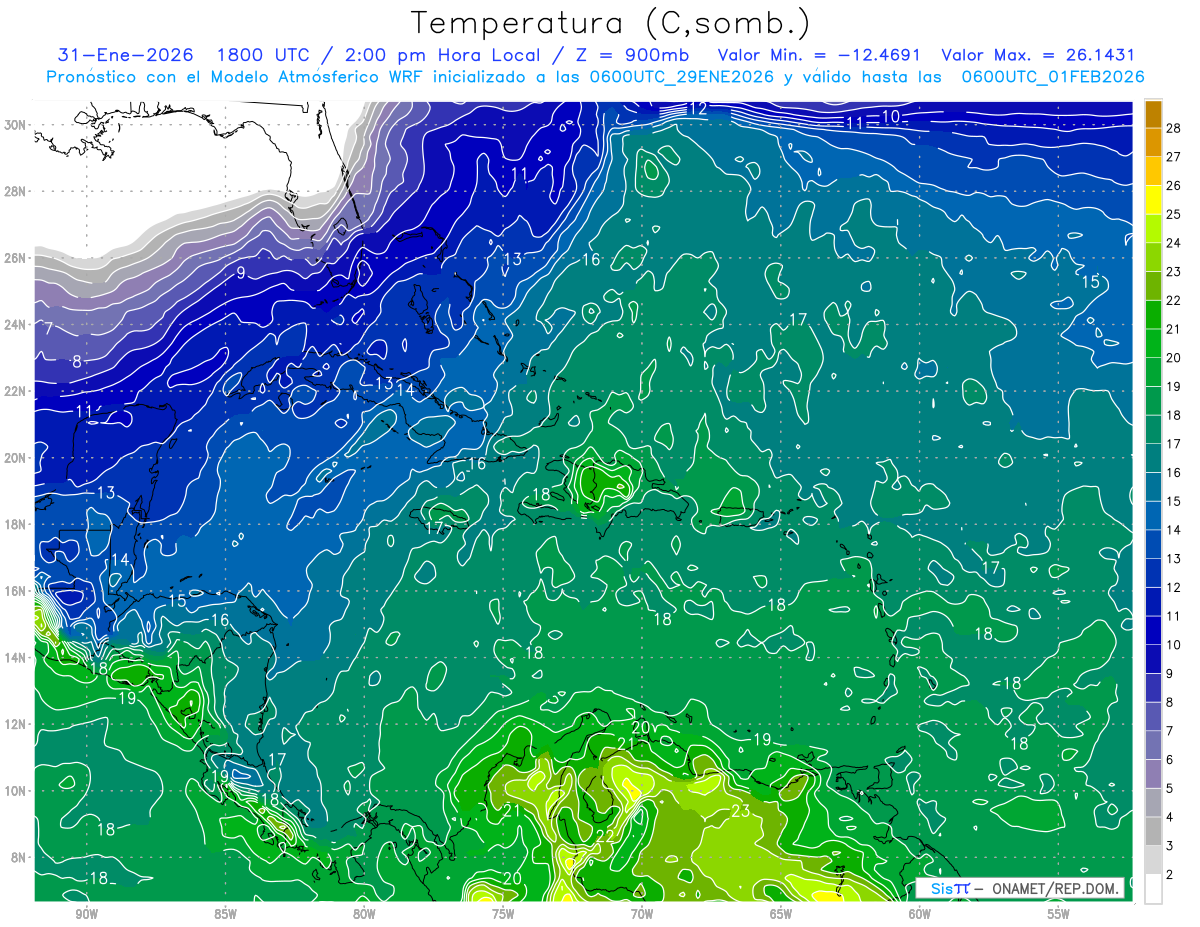Click the brown swatch above 28 on the scale
1200x927 pixels.
tap(1153, 113)
